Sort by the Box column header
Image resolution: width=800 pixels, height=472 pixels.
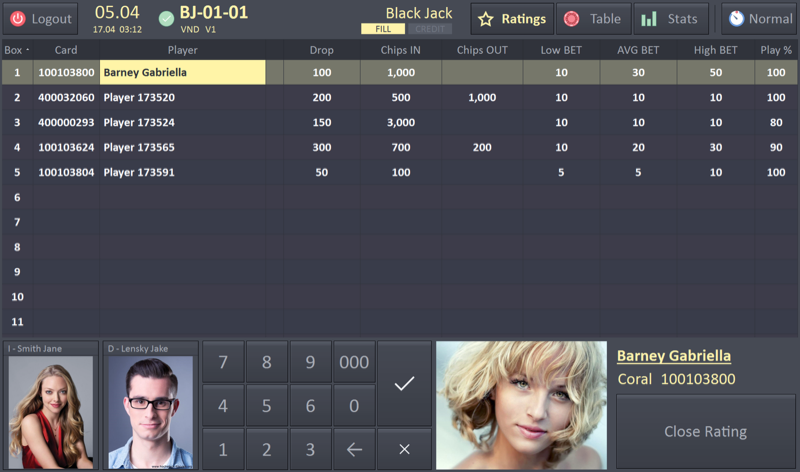[x=16, y=50]
